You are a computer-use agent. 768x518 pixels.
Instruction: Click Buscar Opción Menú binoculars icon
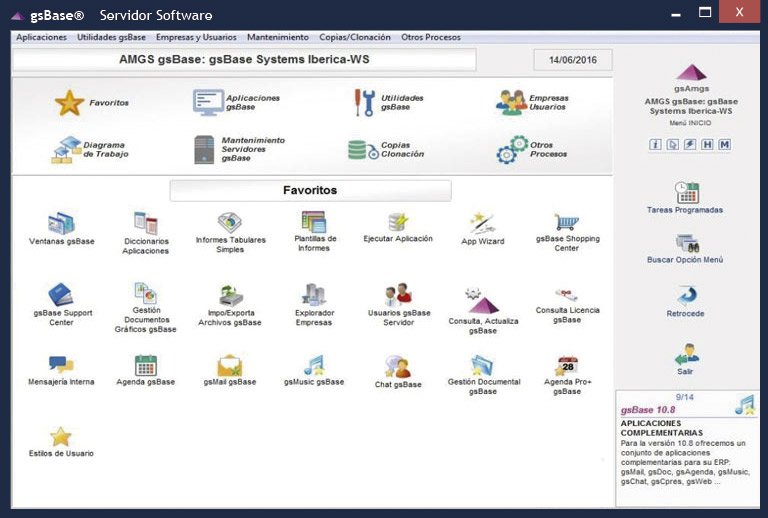(x=687, y=243)
